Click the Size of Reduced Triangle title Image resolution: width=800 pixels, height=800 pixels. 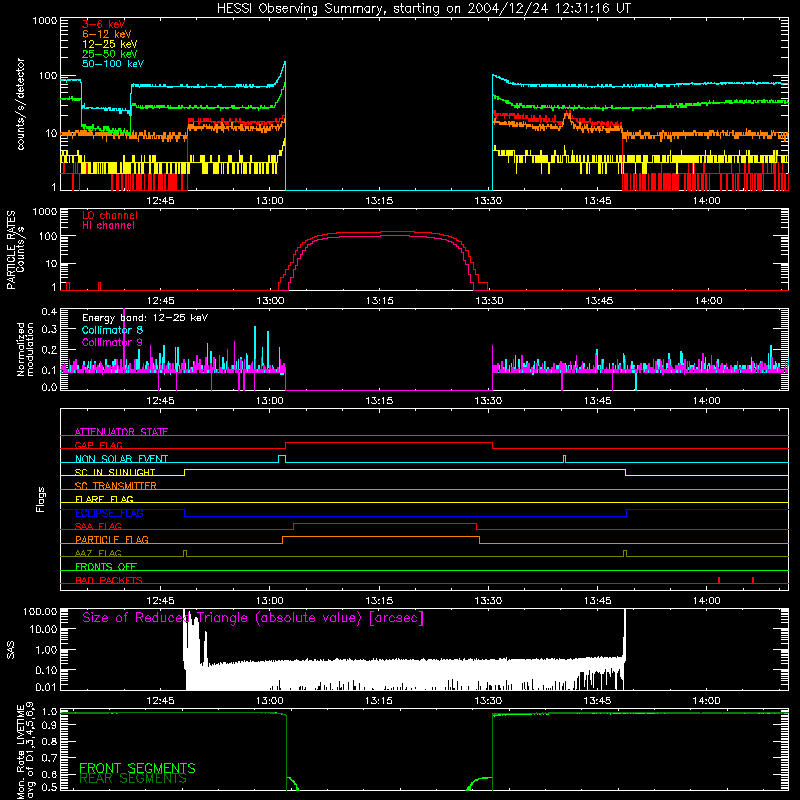(x=253, y=618)
